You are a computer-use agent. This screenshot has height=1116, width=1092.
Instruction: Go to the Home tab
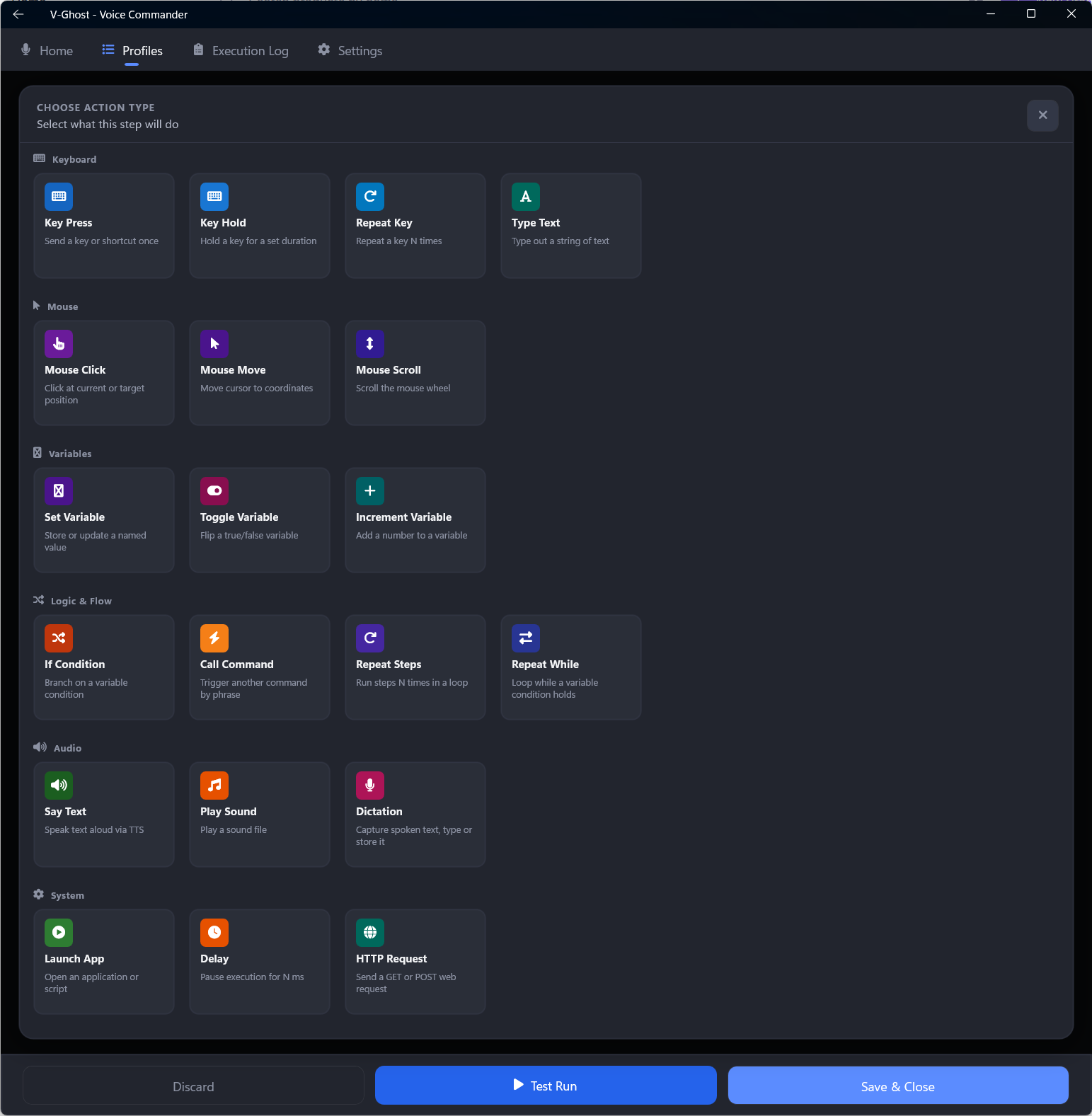coord(47,51)
